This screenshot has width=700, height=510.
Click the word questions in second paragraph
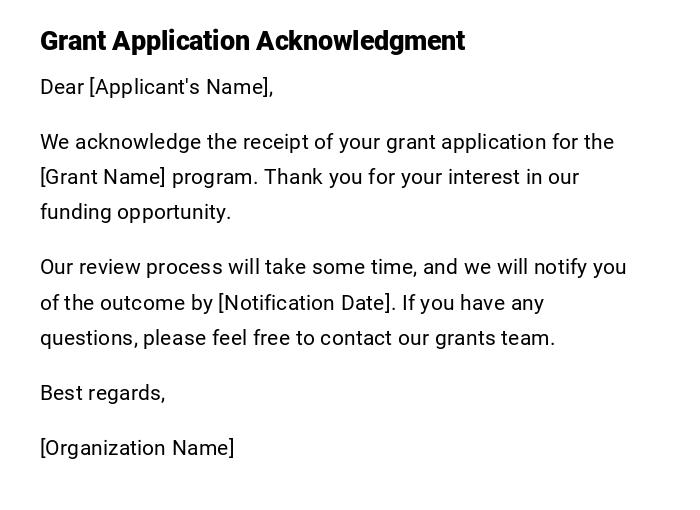88,338
